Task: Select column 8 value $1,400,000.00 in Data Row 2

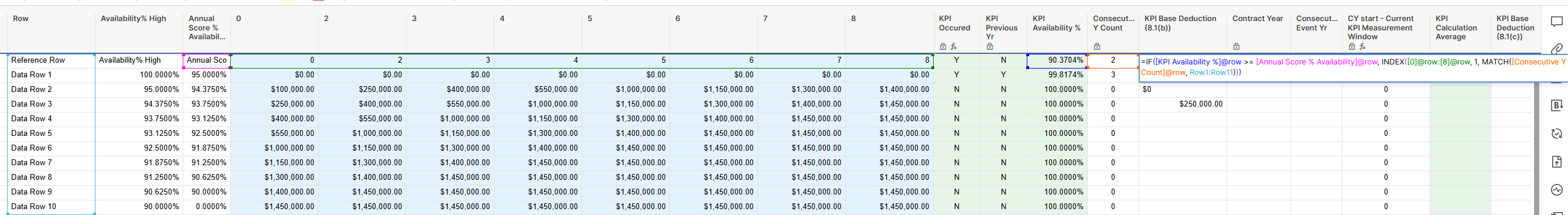Action: click(x=889, y=90)
